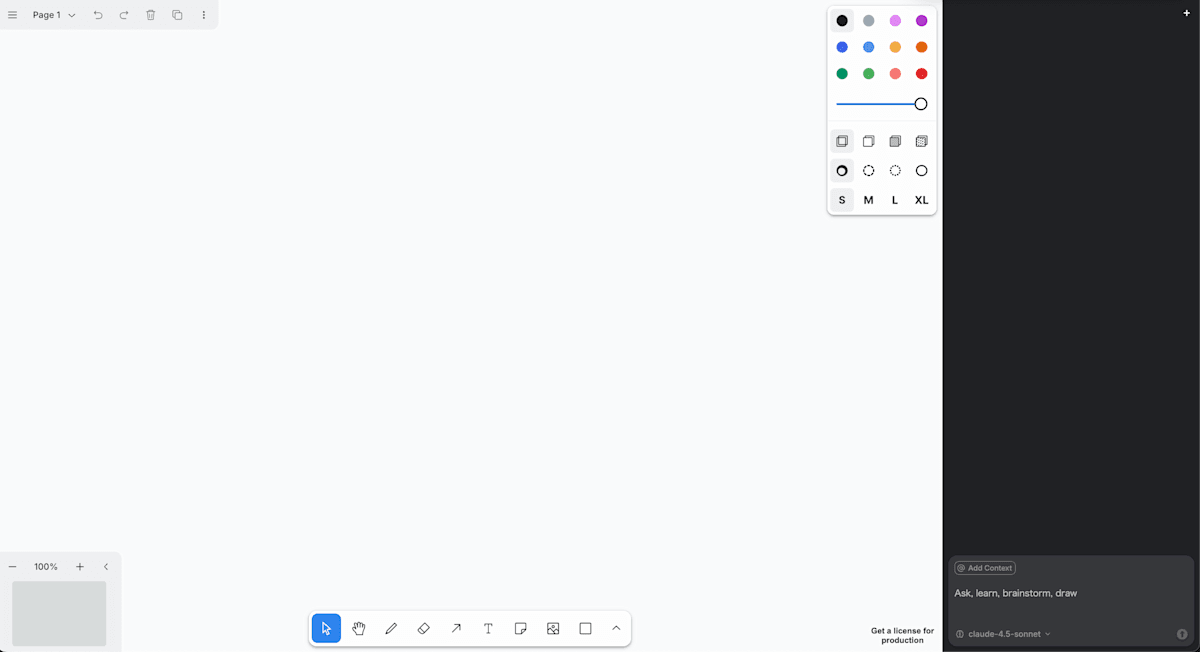Pick the light violet color swatch
Image resolution: width=1200 pixels, height=652 pixels.
pyautogui.click(x=895, y=21)
